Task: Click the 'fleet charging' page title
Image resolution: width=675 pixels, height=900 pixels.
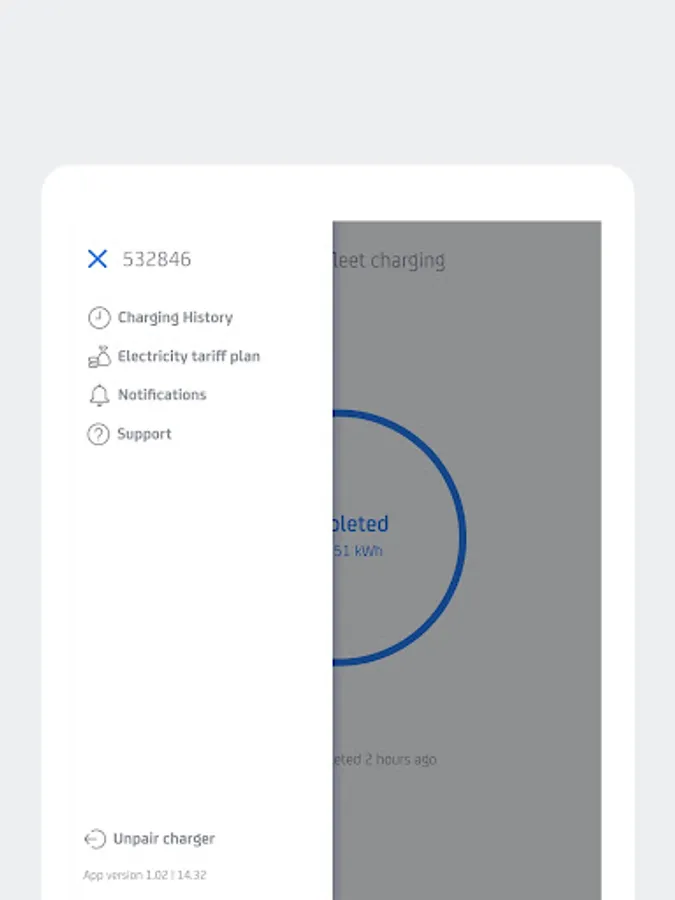Action: [x=389, y=260]
